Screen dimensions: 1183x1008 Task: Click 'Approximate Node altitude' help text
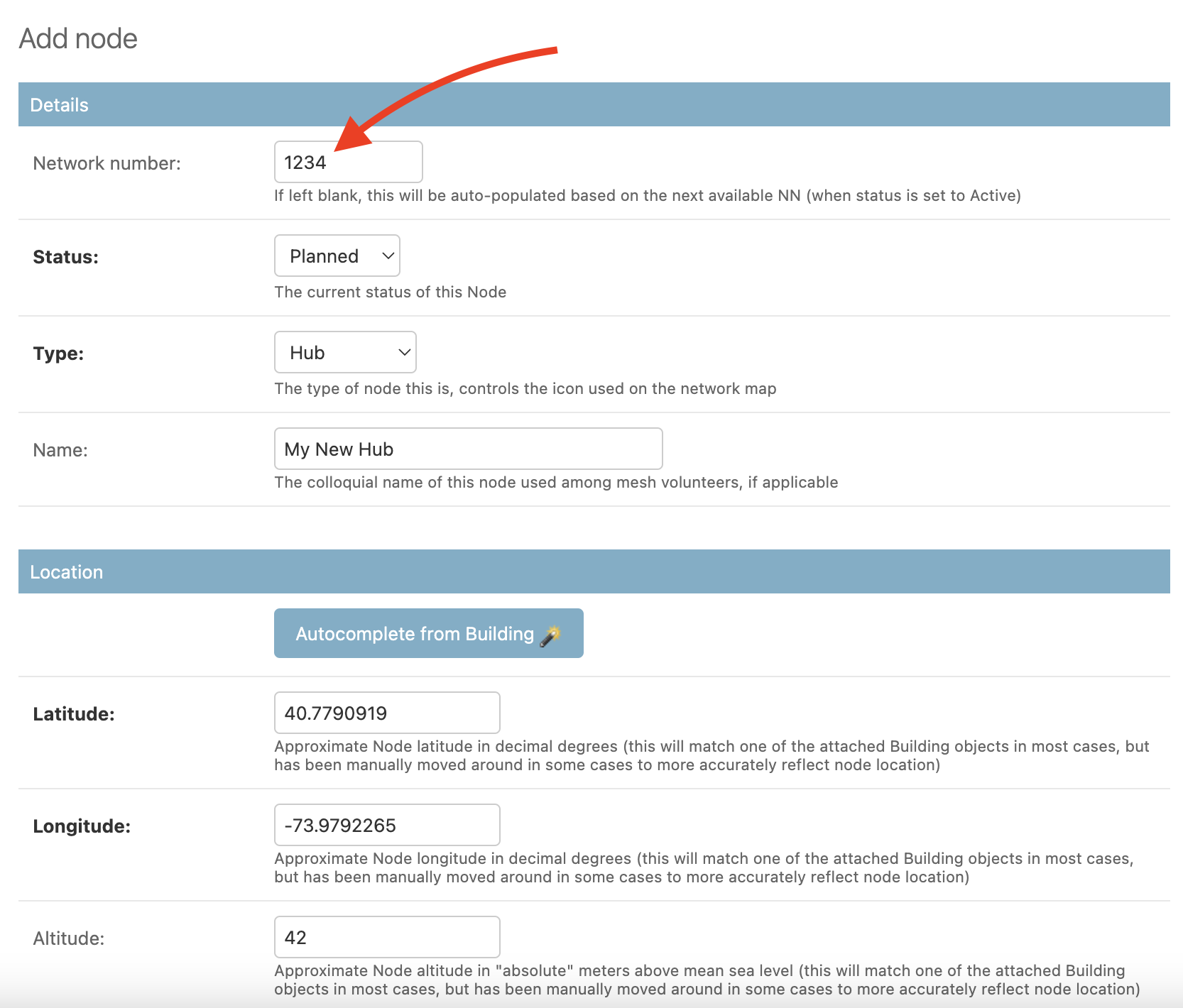(707, 980)
